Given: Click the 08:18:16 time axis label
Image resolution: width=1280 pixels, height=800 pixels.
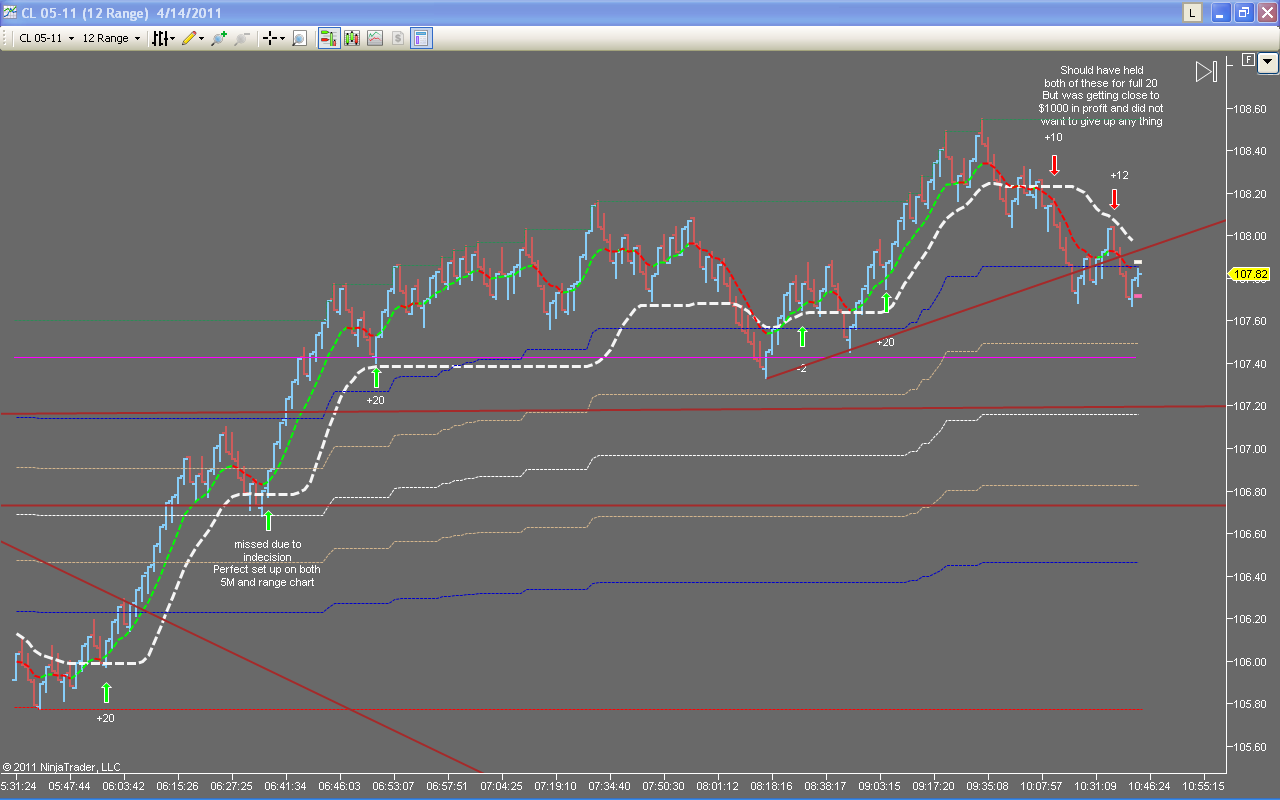Looking at the screenshot, I should 772,787.
